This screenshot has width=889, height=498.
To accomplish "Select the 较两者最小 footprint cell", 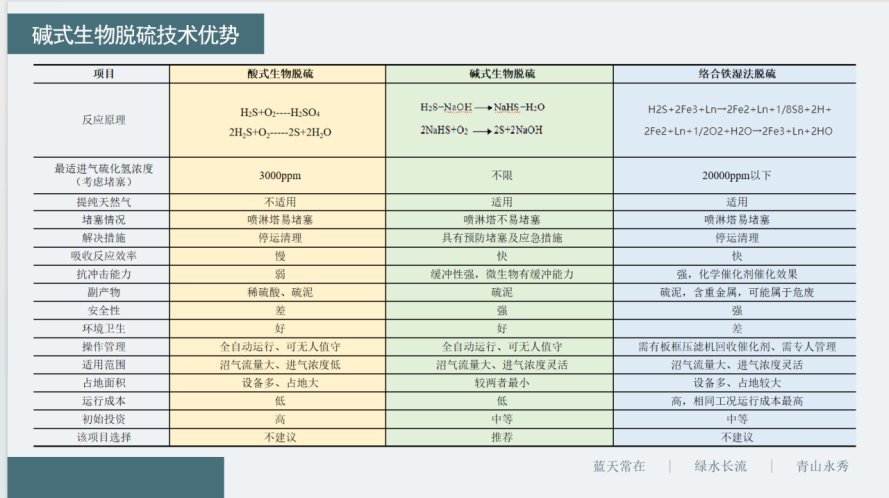I will tap(500, 383).
